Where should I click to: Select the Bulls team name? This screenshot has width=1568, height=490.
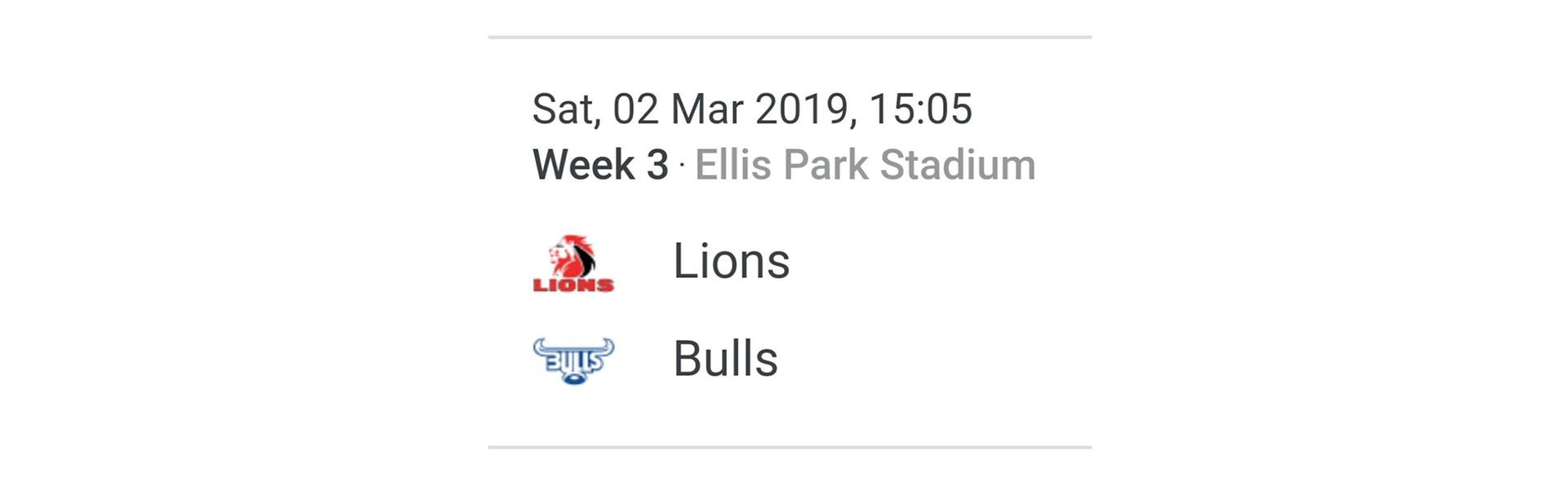coord(725,359)
